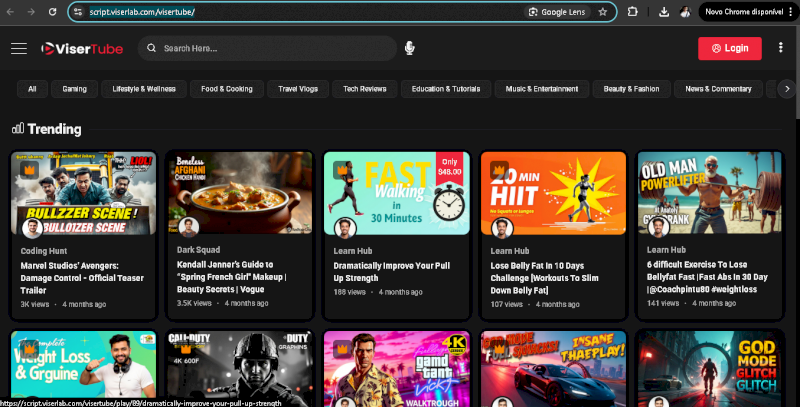This screenshot has width=800, height=407.
Task: Open the Chrome three-dot menu
Action: (x=789, y=12)
